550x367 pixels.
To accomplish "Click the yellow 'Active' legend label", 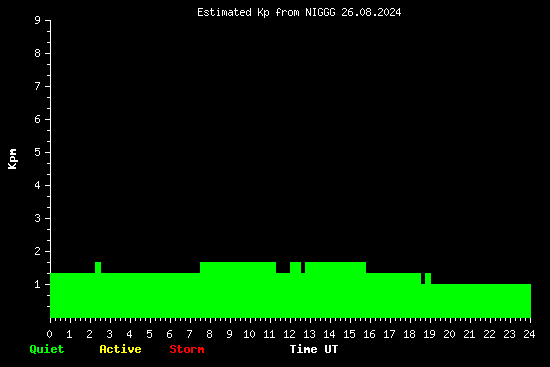I will click(120, 349).
